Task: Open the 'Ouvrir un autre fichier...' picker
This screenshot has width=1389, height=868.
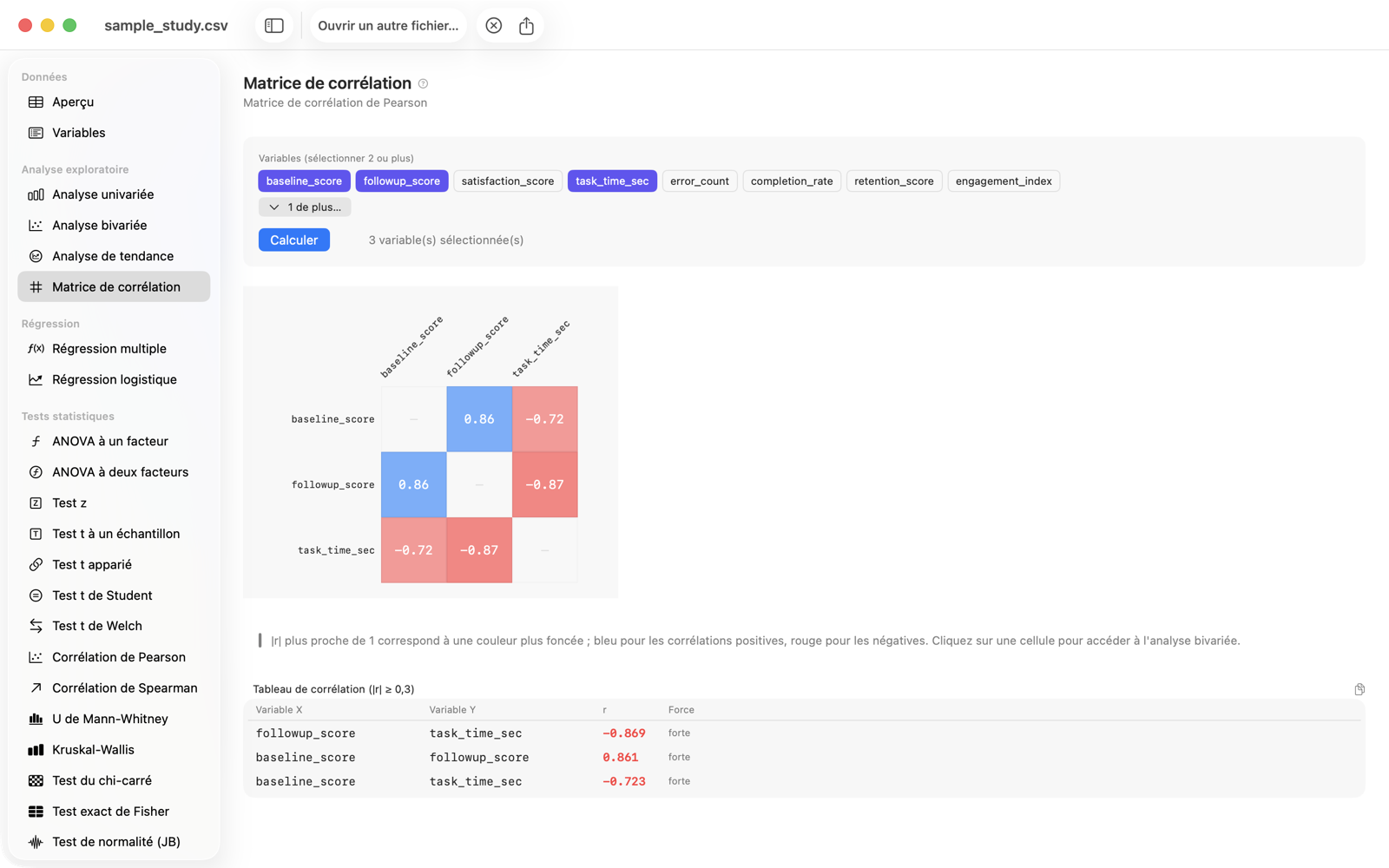Action: [x=388, y=25]
